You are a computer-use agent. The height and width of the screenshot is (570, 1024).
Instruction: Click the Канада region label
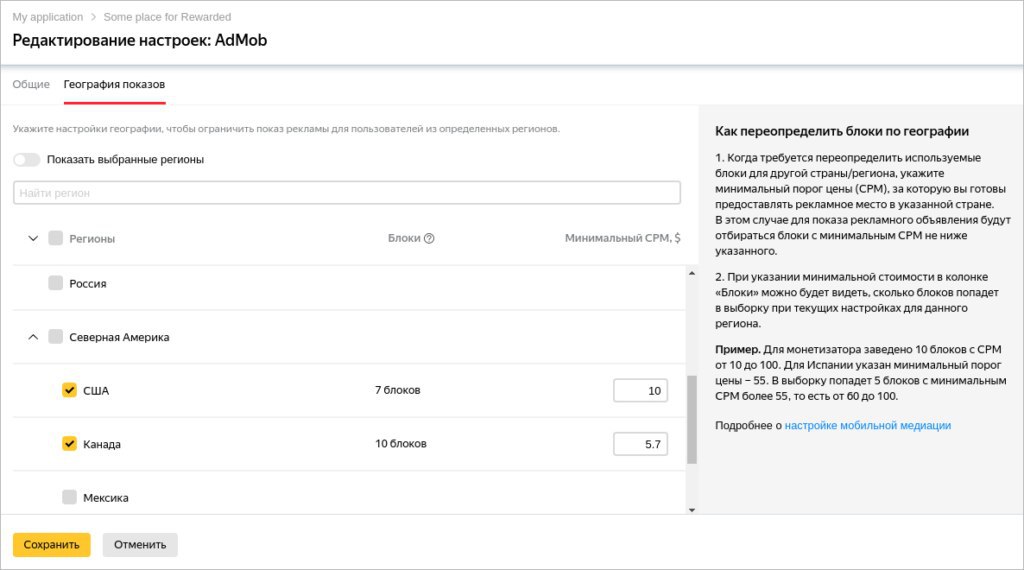(102, 444)
